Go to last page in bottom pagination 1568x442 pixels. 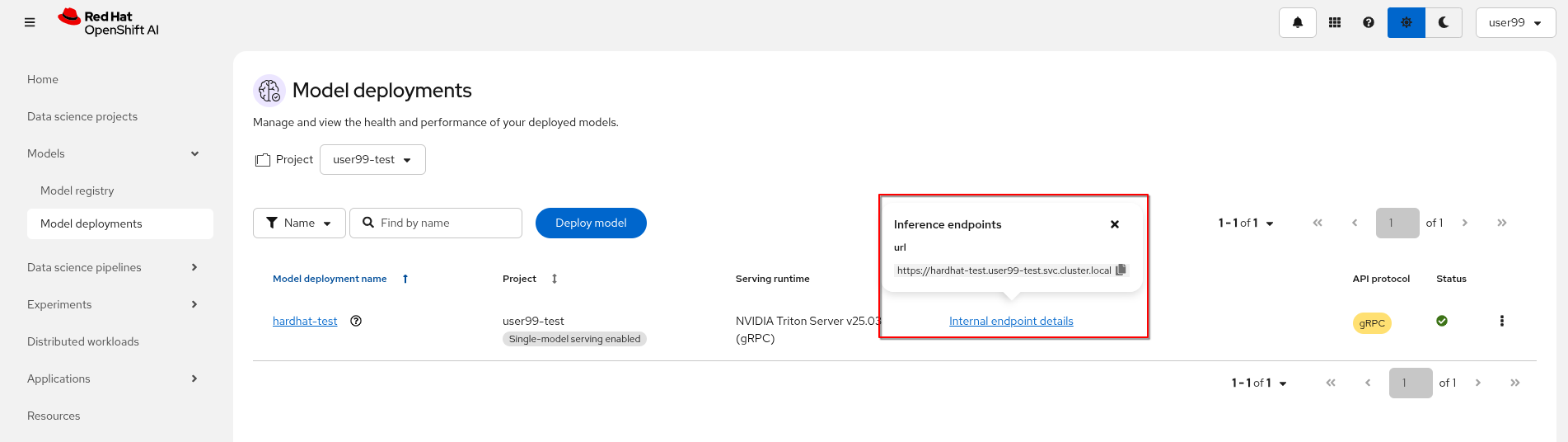[x=1515, y=383]
